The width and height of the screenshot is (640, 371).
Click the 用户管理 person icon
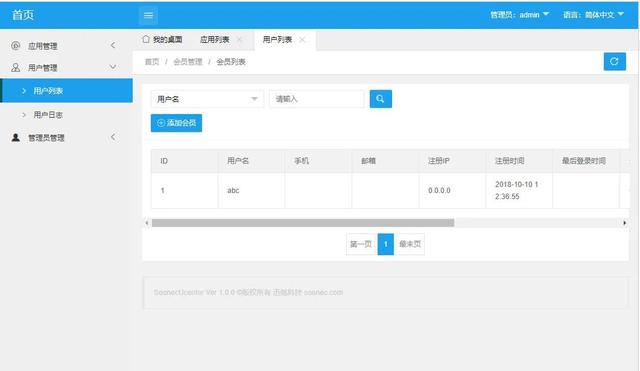pos(16,67)
